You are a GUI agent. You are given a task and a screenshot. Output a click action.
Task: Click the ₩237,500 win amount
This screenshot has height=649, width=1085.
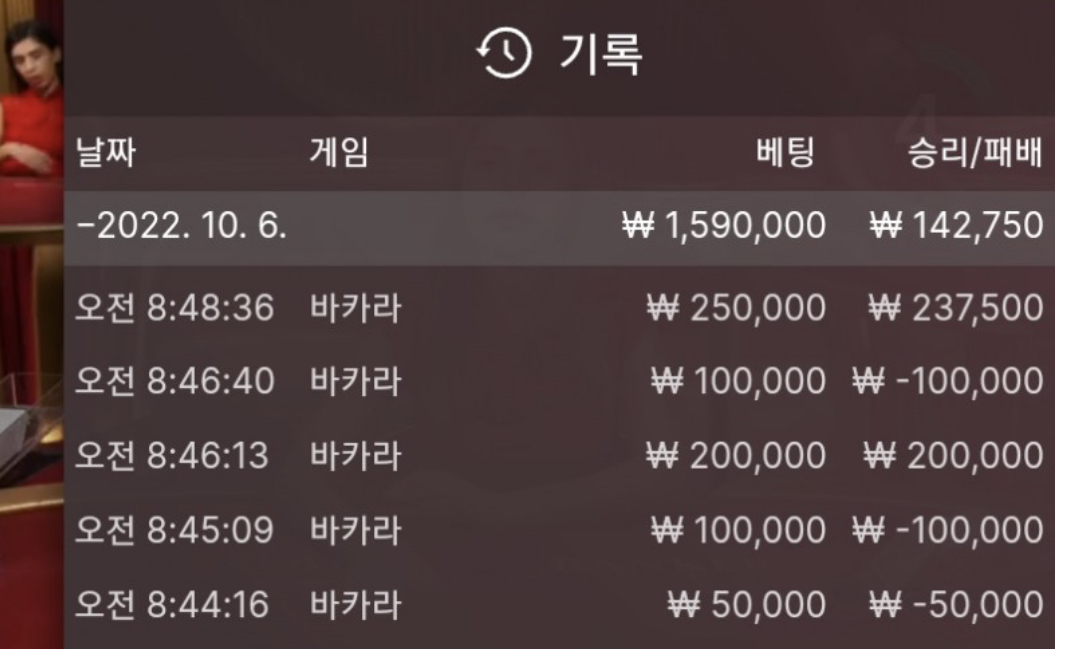954,308
